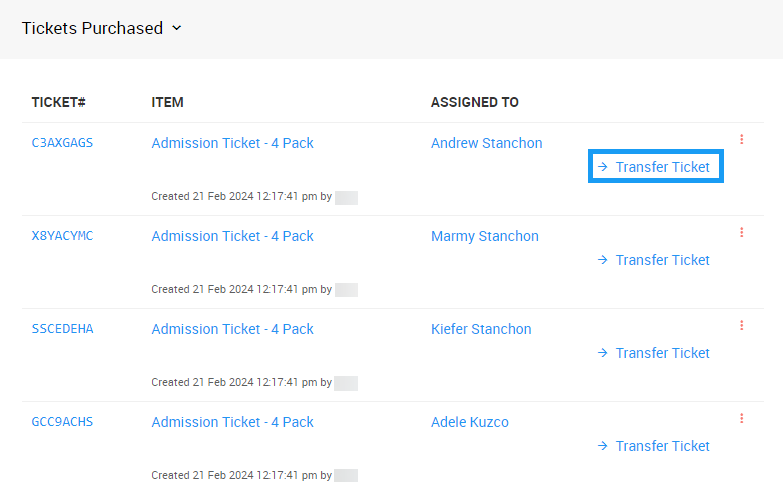Image resolution: width=783 pixels, height=504 pixels.
Task: Open ticket number C3AXGAGS
Action: 62,143
